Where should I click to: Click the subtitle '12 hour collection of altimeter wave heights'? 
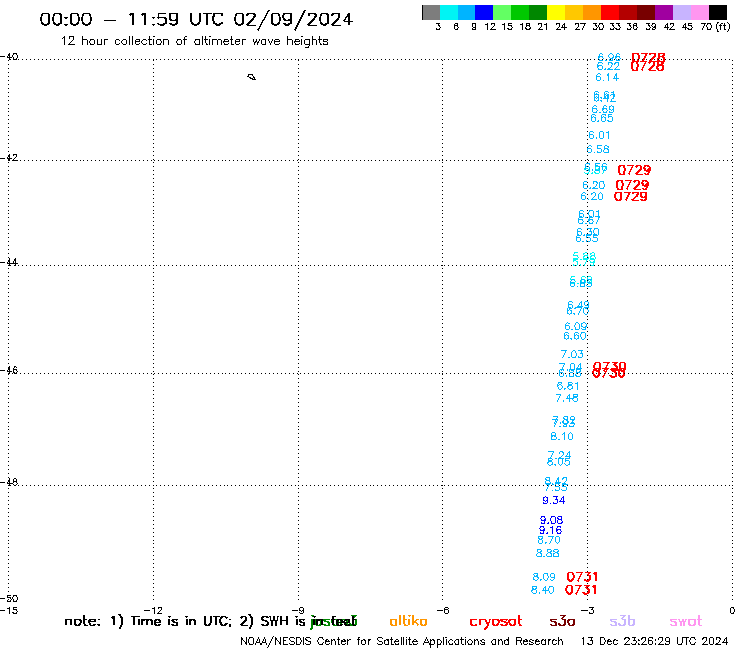coord(194,41)
